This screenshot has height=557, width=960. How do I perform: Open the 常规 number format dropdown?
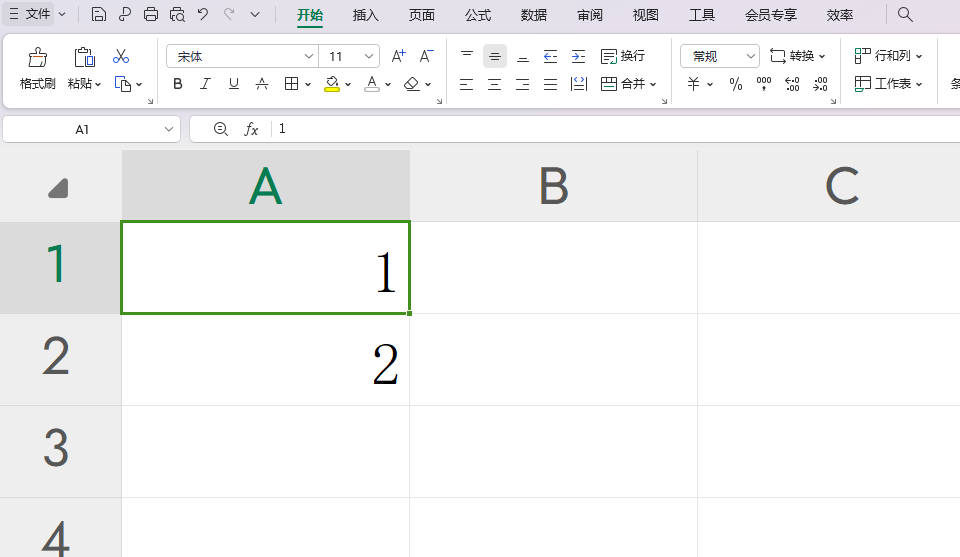coord(720,56)
